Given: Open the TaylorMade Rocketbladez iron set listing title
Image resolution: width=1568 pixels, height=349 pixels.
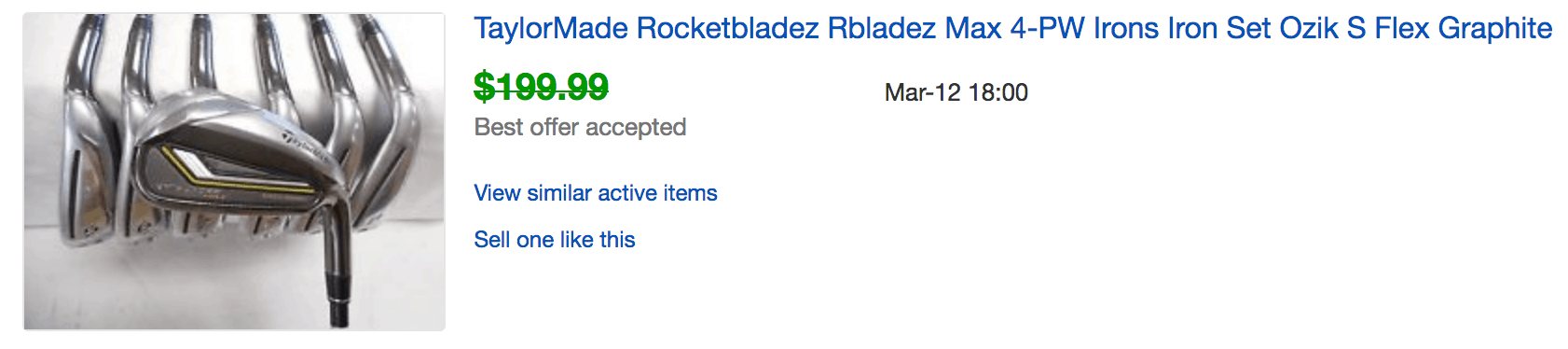Looking at the screenshot, I should (1012, 29).
